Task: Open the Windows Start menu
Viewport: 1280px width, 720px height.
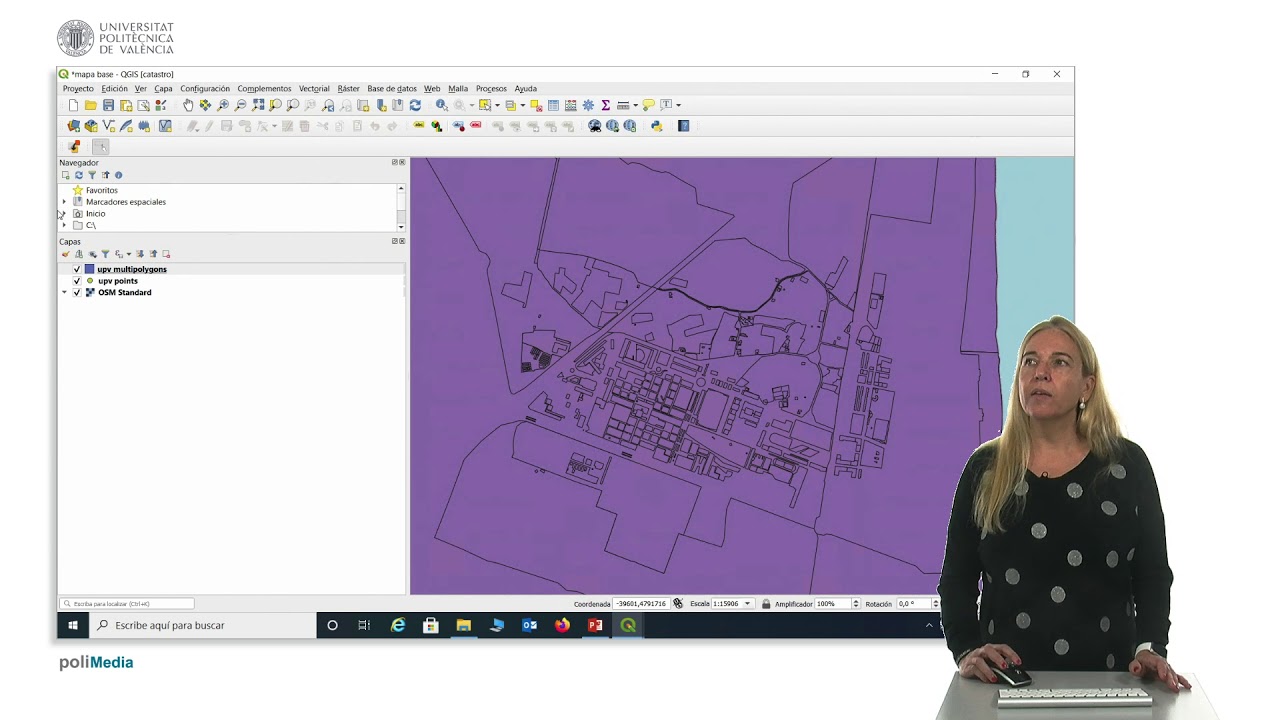Action: [73, 625]
